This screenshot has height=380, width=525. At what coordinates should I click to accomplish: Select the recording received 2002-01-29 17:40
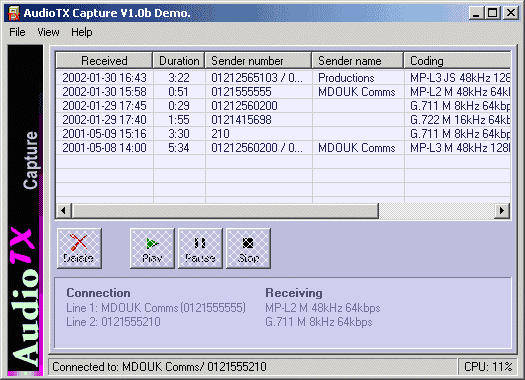pyautogui.click(x=283, y=120)
